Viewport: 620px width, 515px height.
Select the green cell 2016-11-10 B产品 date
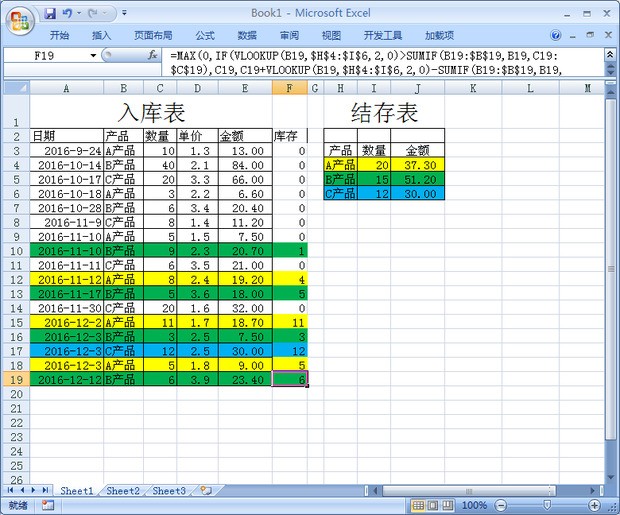(x=66, y=251)
